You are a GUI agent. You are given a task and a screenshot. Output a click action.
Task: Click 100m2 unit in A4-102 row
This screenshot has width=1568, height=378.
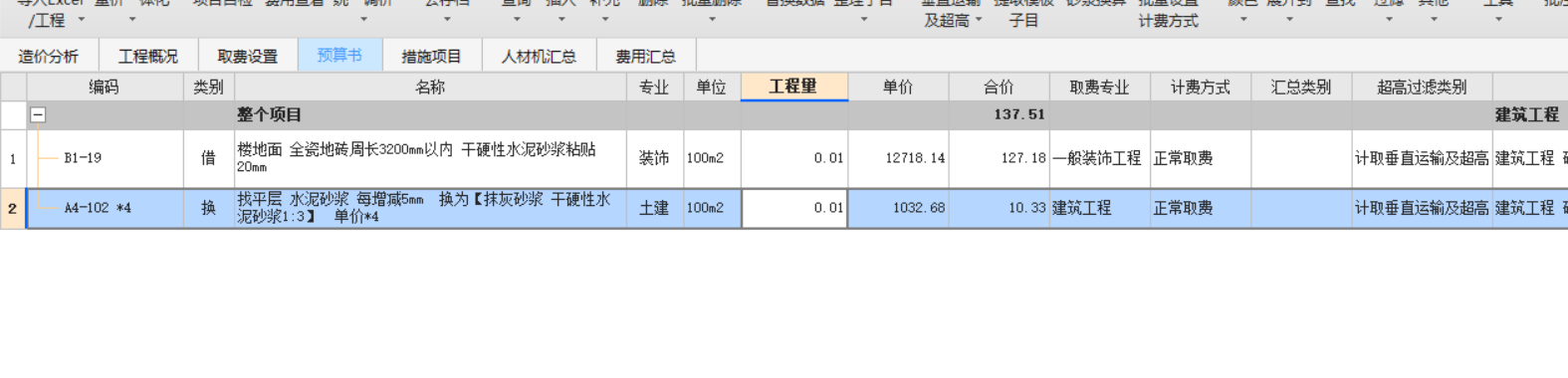click(x=712, y=209)
